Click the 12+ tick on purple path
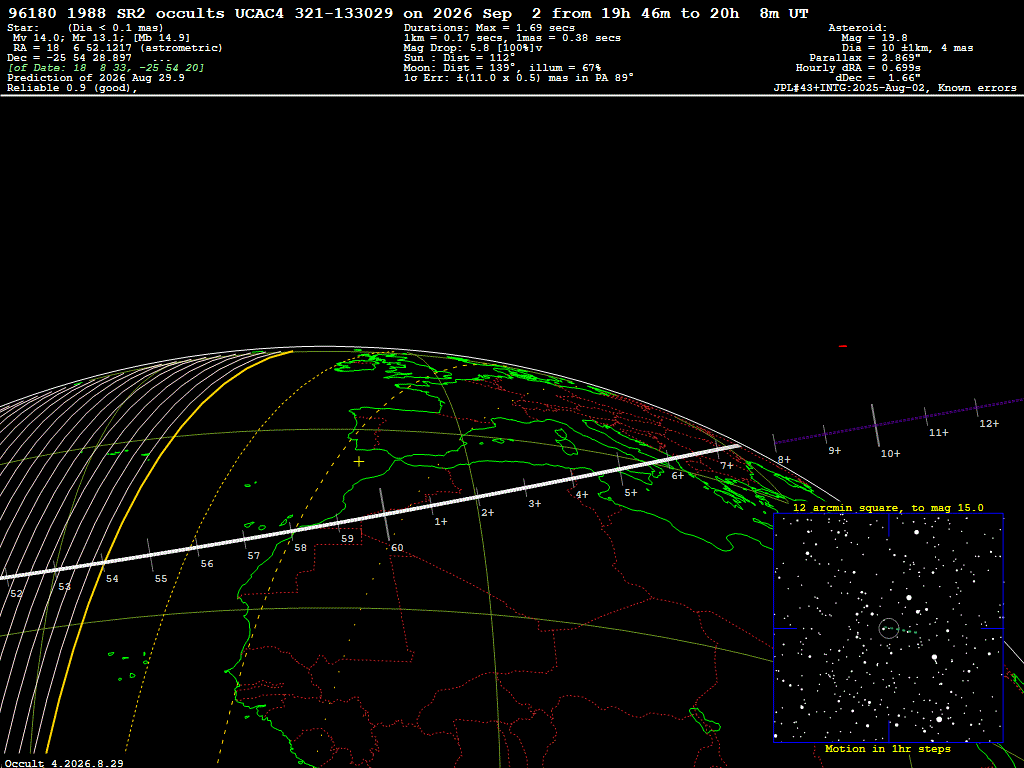 click(x=989, y=424)
